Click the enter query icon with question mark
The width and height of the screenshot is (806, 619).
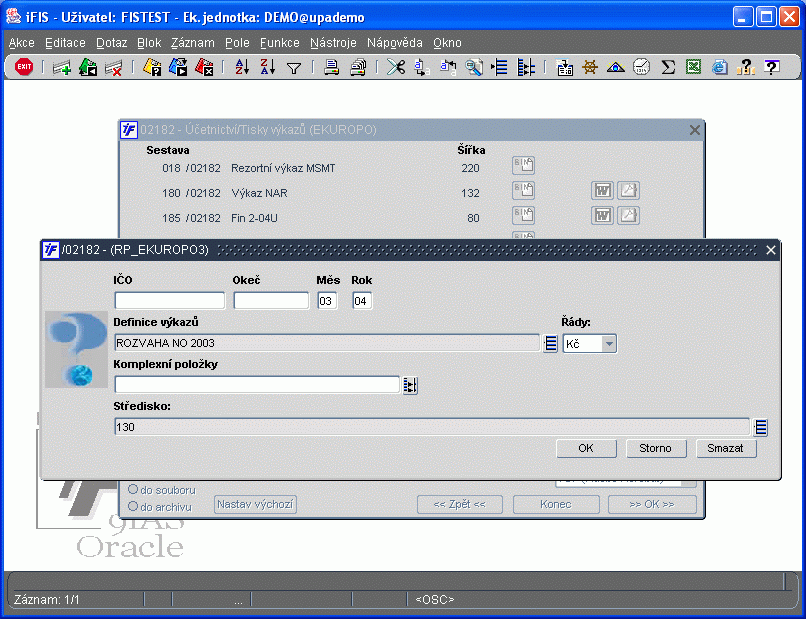pos(152,67)
